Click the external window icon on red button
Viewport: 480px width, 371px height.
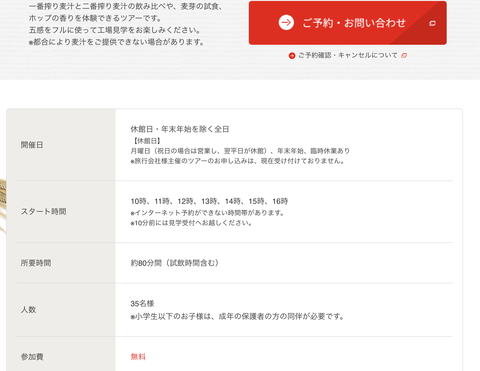[432, 23]
